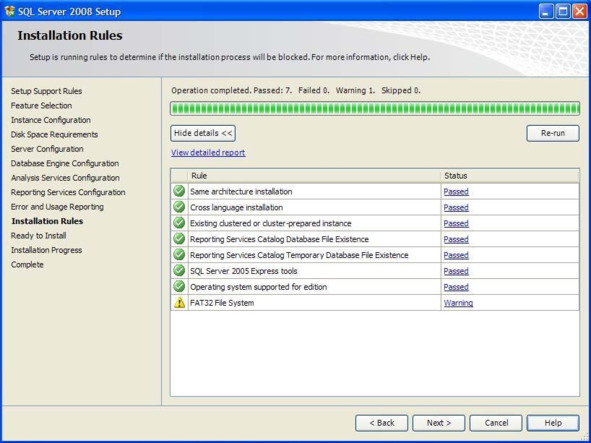Open Passed link for Same architecture installation
591x443 pixels.
(x=456, y=192)
